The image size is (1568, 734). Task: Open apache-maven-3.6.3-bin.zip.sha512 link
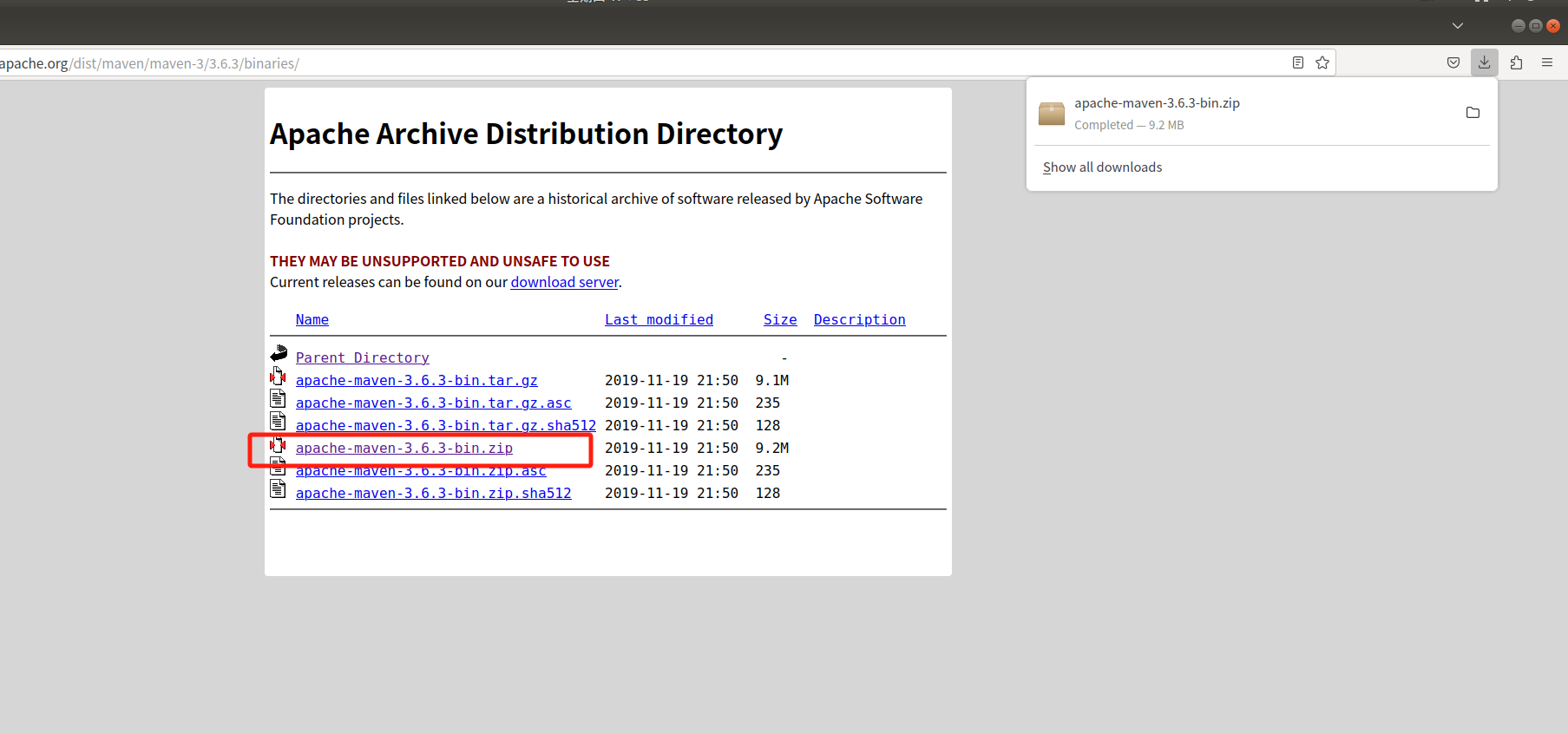(x=433, y=493)
